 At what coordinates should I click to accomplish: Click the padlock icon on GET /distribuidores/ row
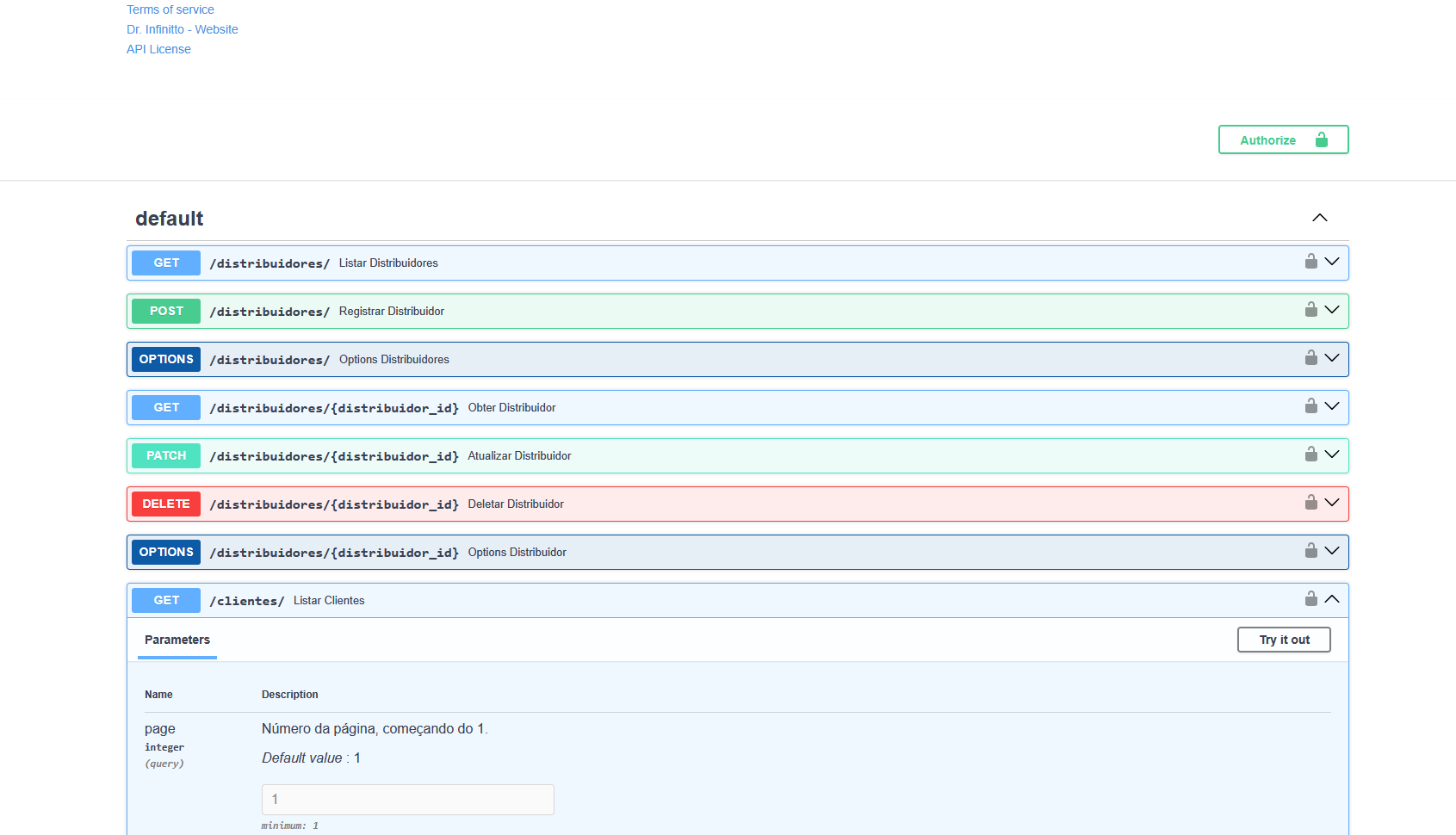pos(1311,262)
